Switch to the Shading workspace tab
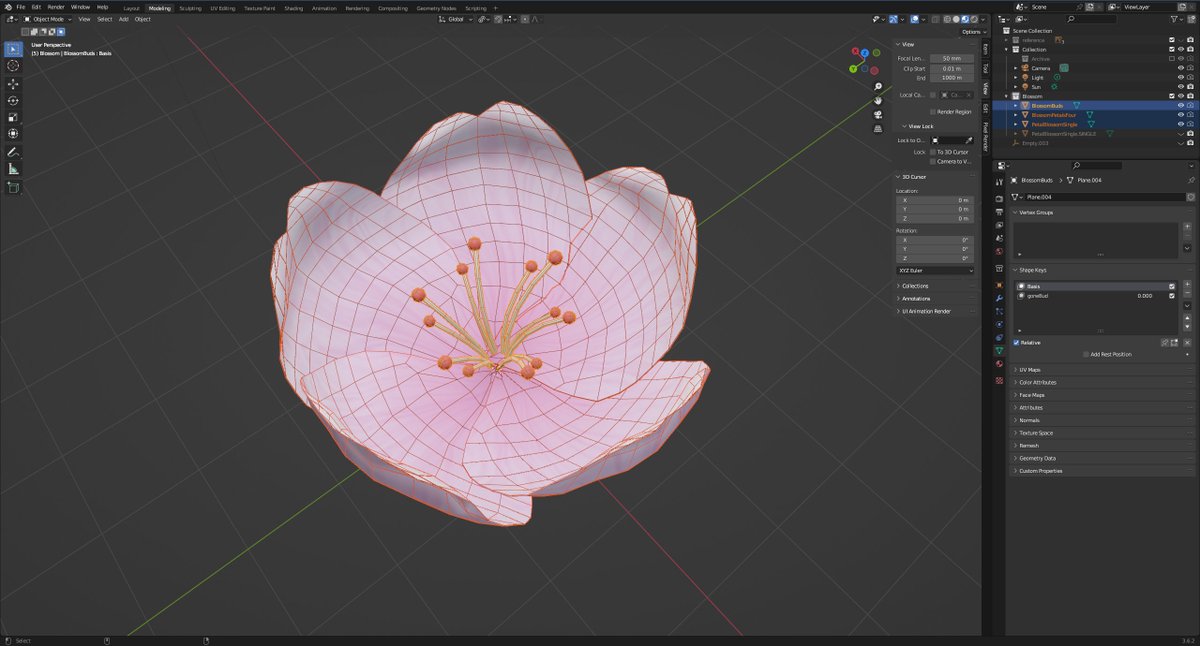Viewport: 1200px width, 646px height. click(293, 8)
